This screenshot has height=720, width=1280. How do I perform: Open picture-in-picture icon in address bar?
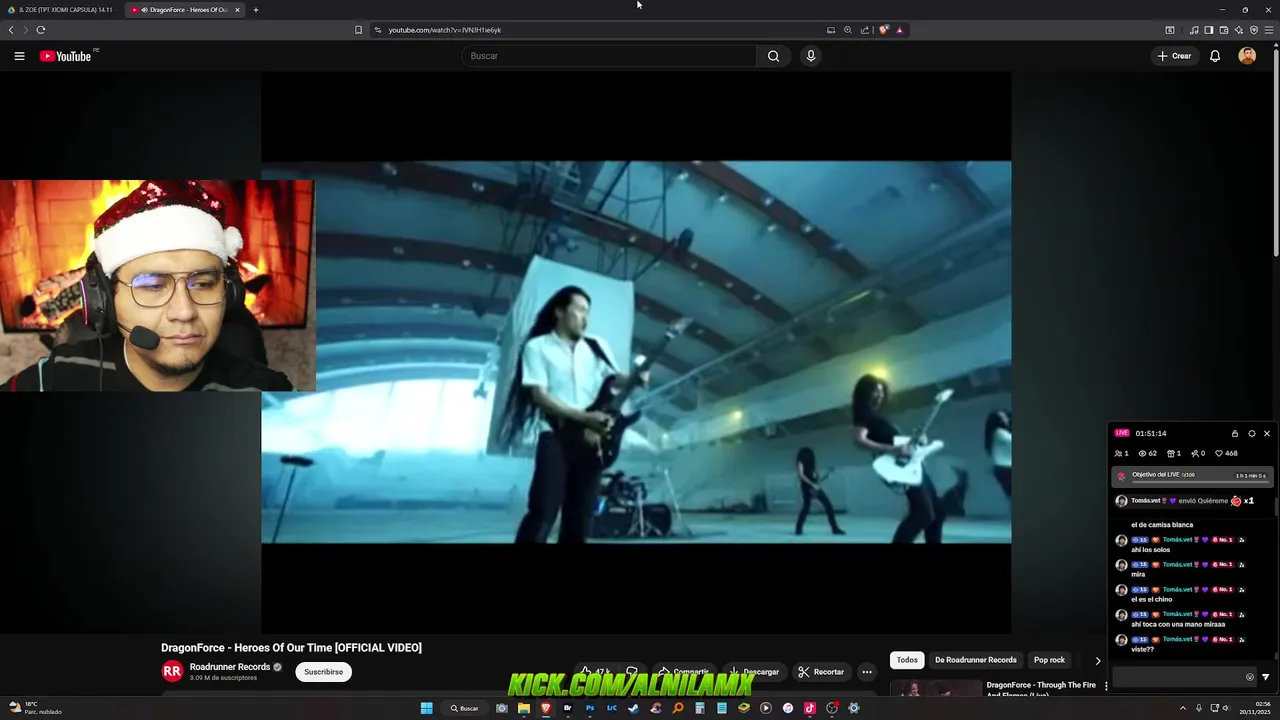coord(831,30)
